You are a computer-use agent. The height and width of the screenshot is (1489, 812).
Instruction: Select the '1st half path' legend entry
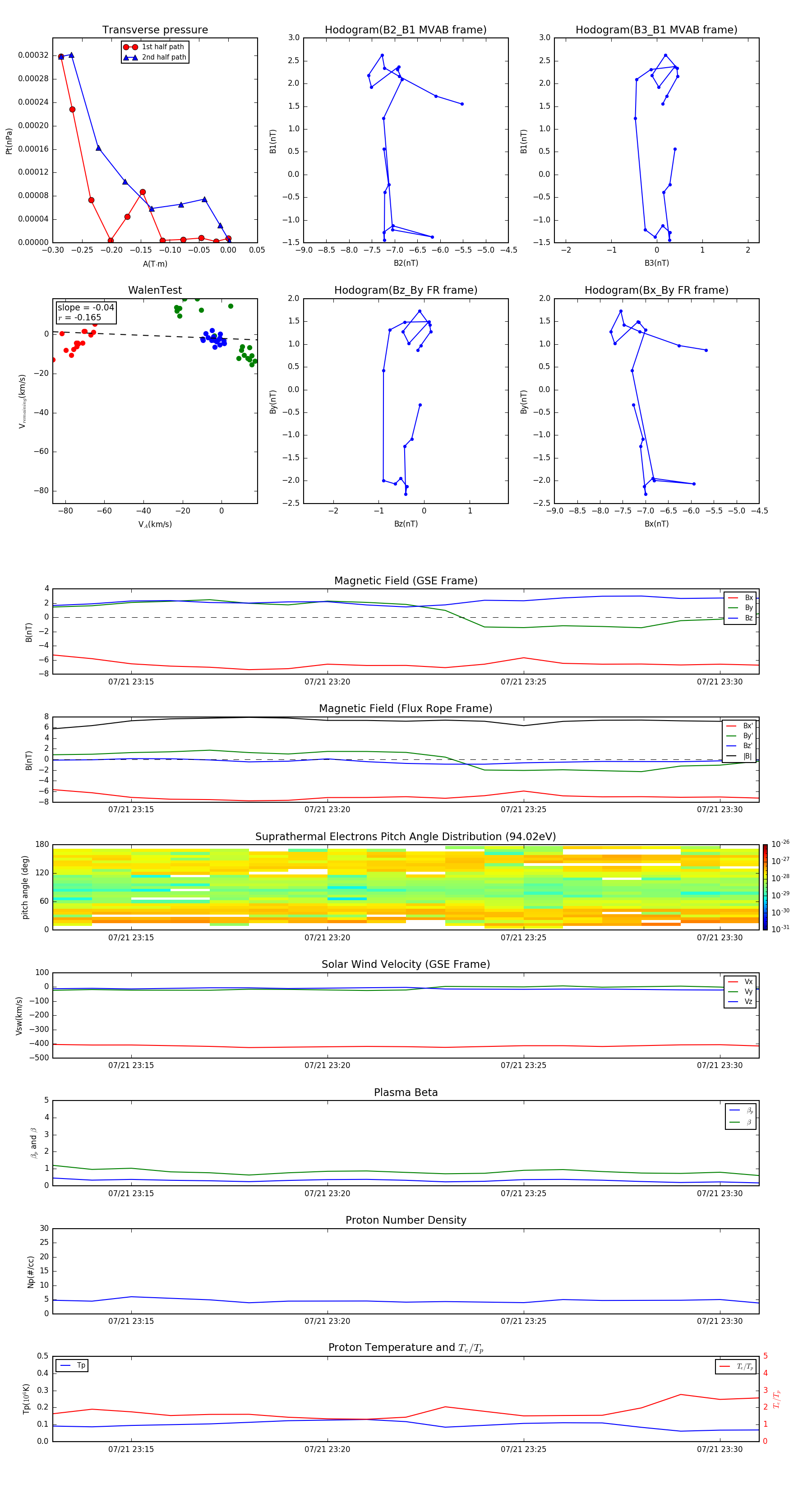[154, 47]
